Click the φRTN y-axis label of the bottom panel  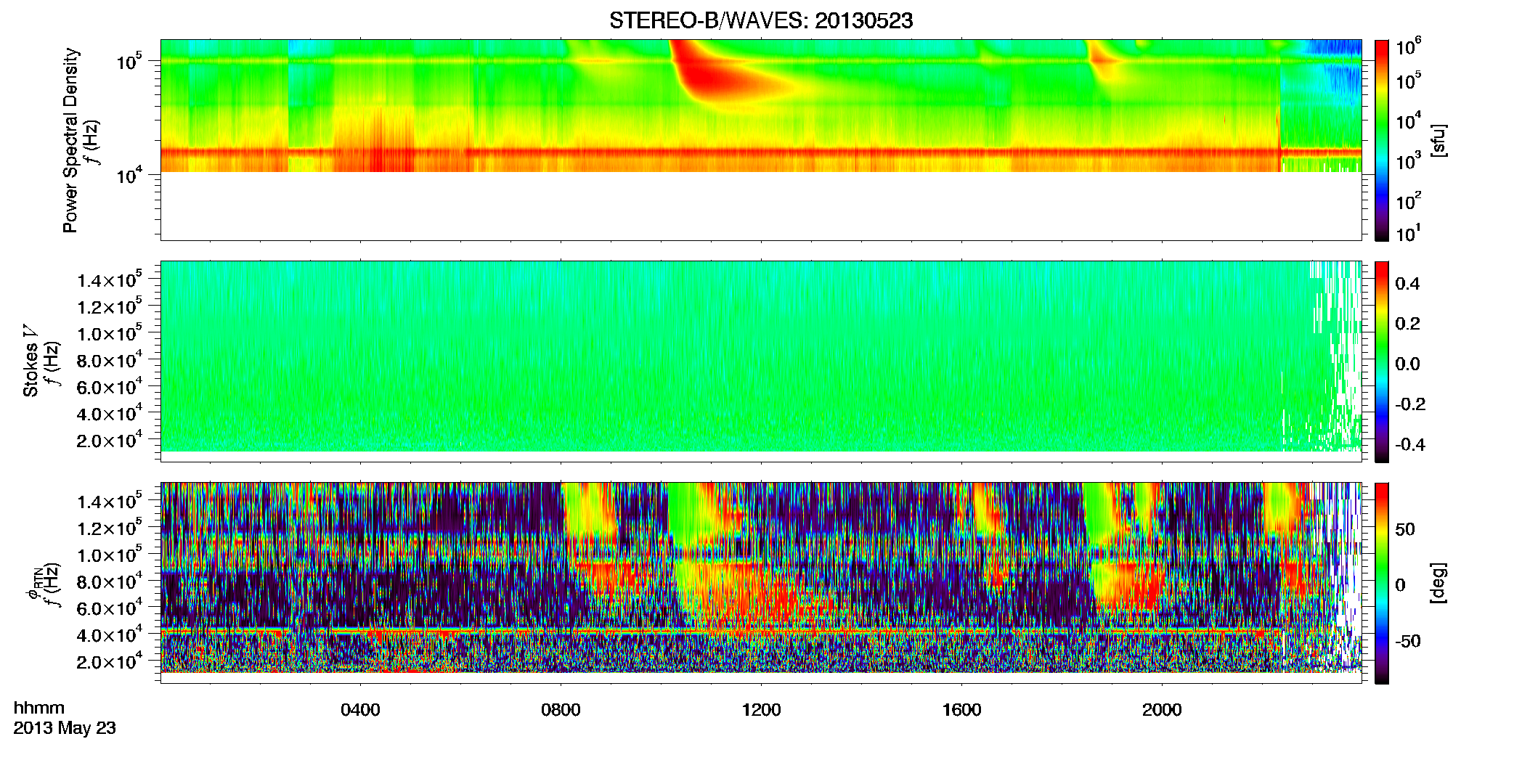pyautogui.click(x=33, y=583)
